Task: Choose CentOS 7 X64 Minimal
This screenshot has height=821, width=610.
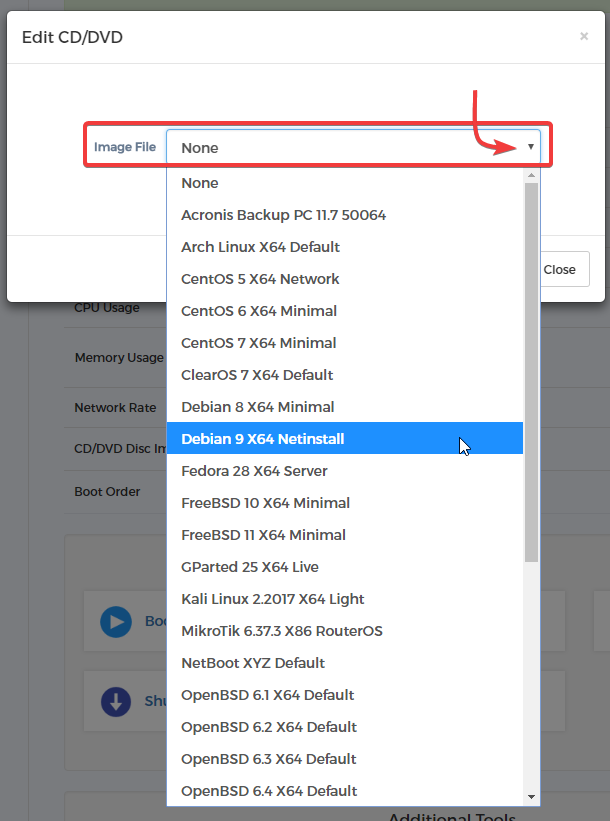Action: tap(345, 343)
